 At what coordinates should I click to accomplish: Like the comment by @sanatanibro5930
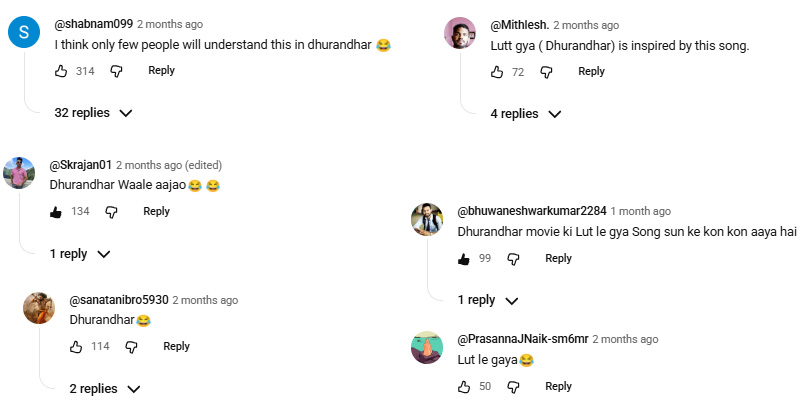(75, 347)
